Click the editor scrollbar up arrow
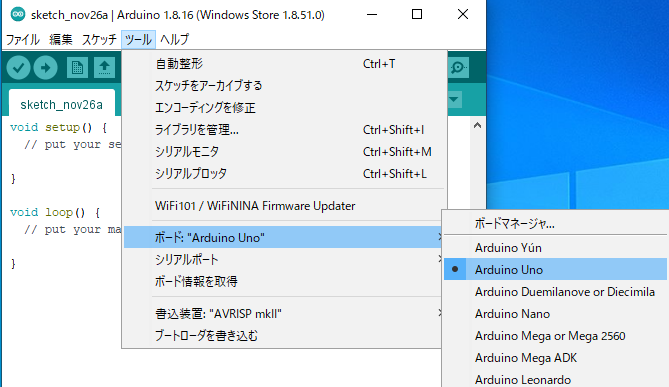669x387 pixels. [477, 125]
